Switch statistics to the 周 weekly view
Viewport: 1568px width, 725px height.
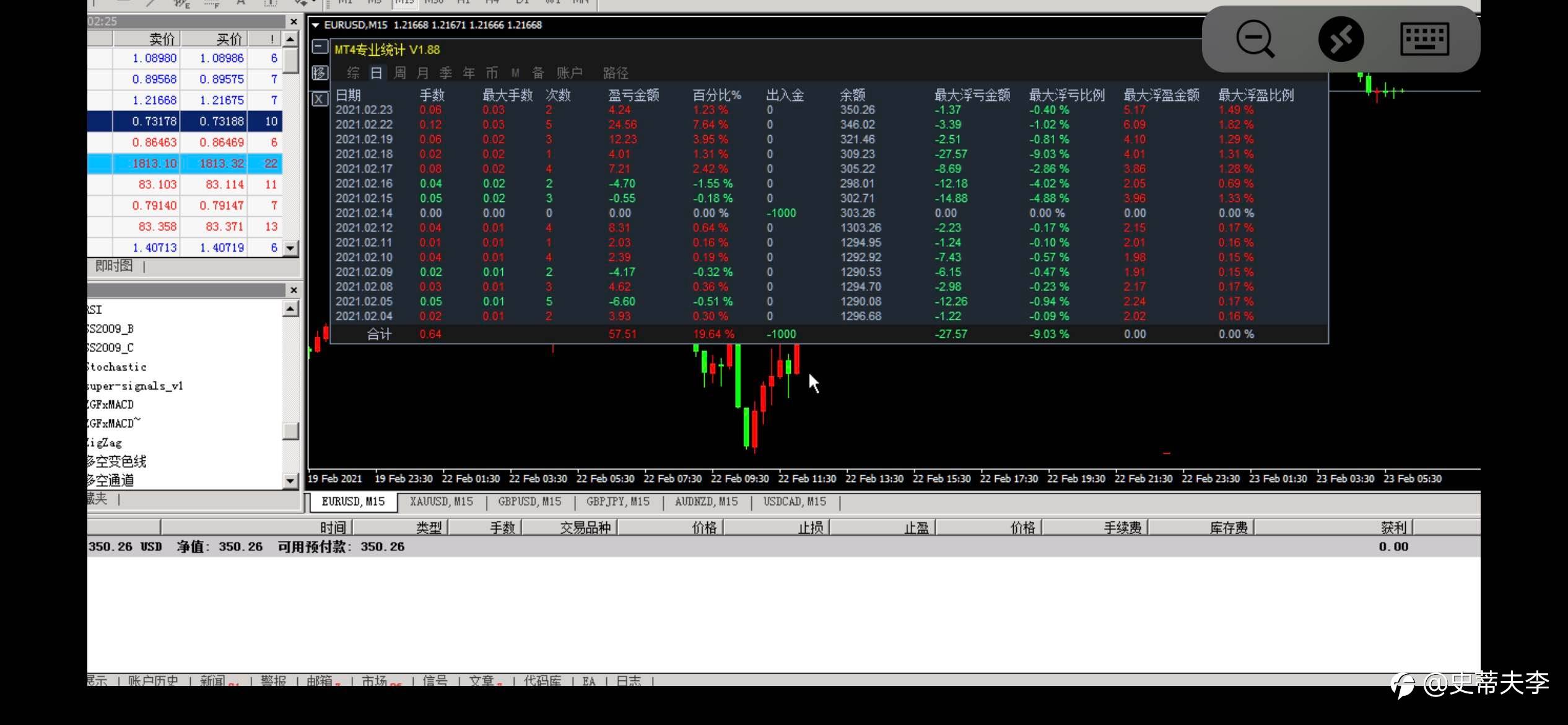pos(400,73)
